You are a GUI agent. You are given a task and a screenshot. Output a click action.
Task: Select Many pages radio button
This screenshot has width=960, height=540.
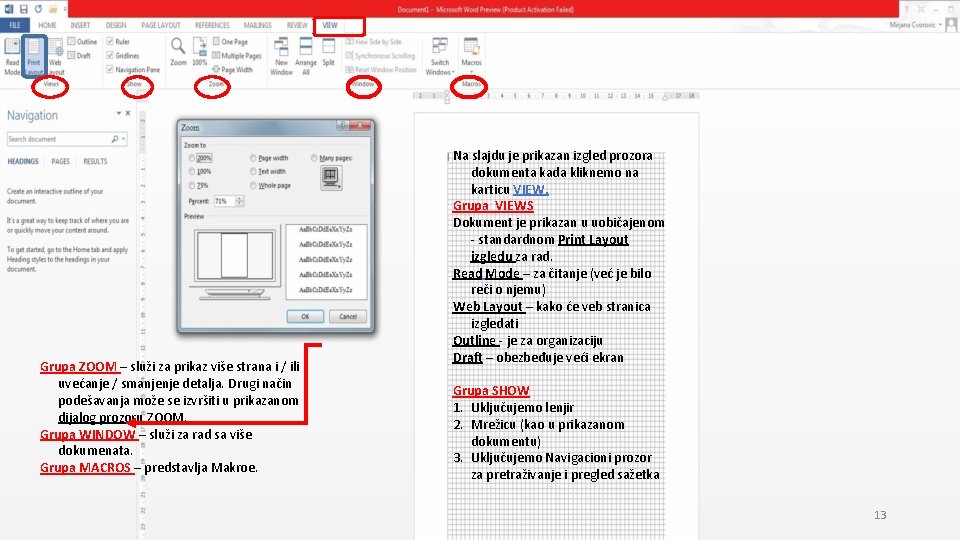[x=314, y=158]
